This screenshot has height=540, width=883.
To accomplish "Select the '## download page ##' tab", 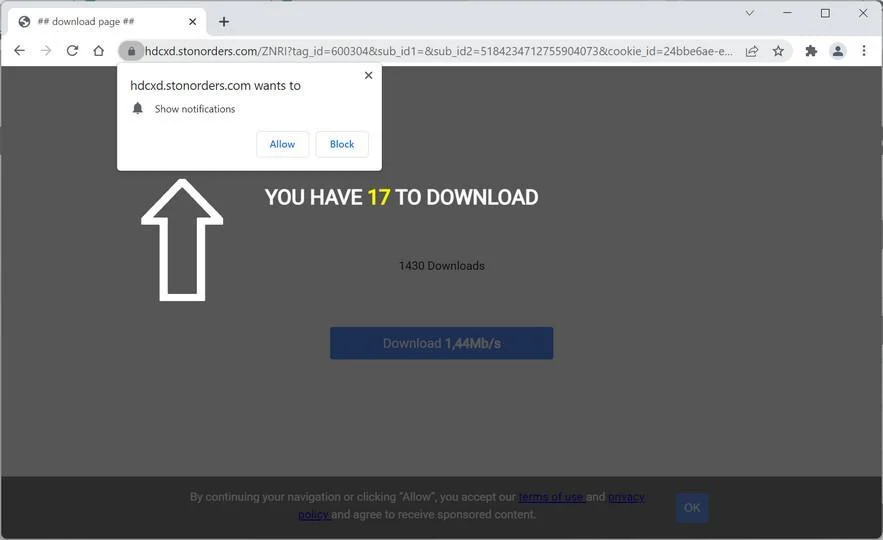I will 107,22.
